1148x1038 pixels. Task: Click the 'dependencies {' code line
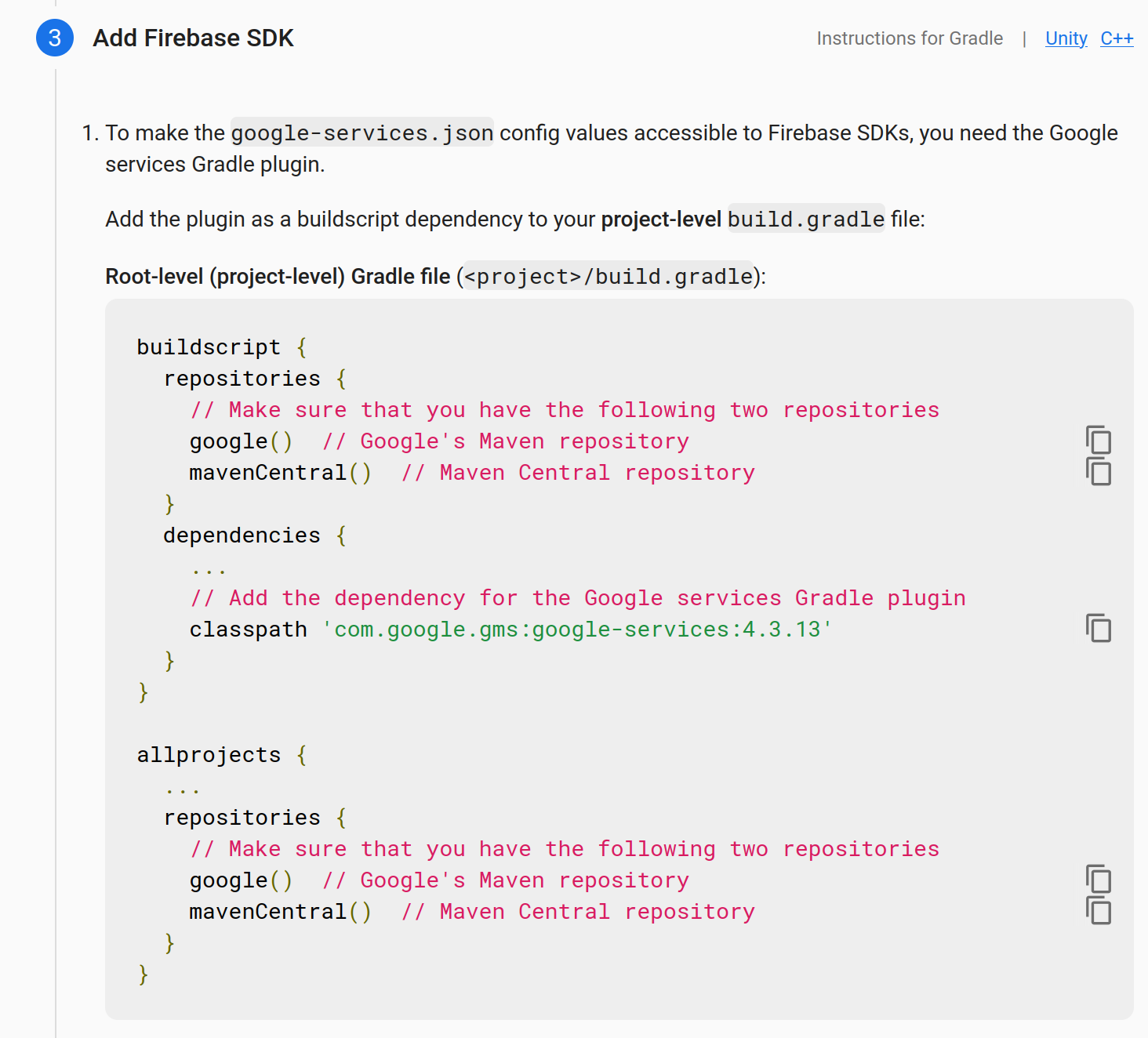click(255, 535)
